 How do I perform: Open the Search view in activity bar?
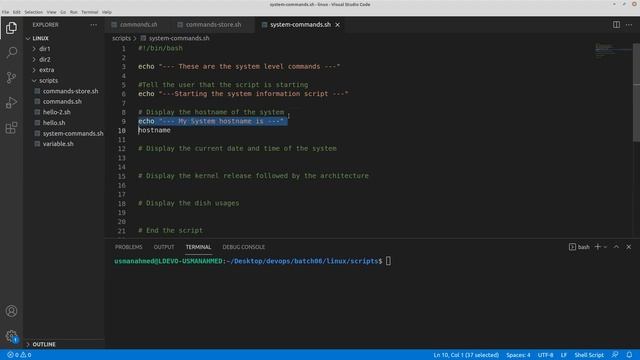[11, 52]
